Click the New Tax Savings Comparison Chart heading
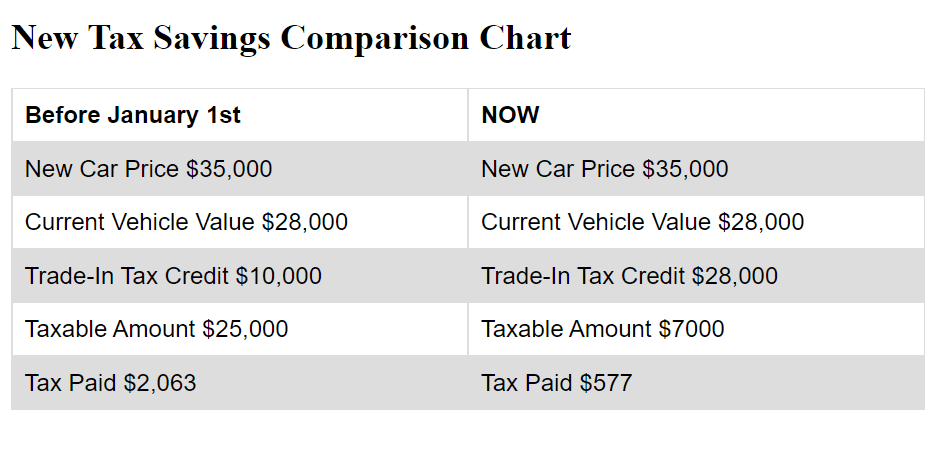This screenshot has width=935, height=453. click(x=291, y=38)
